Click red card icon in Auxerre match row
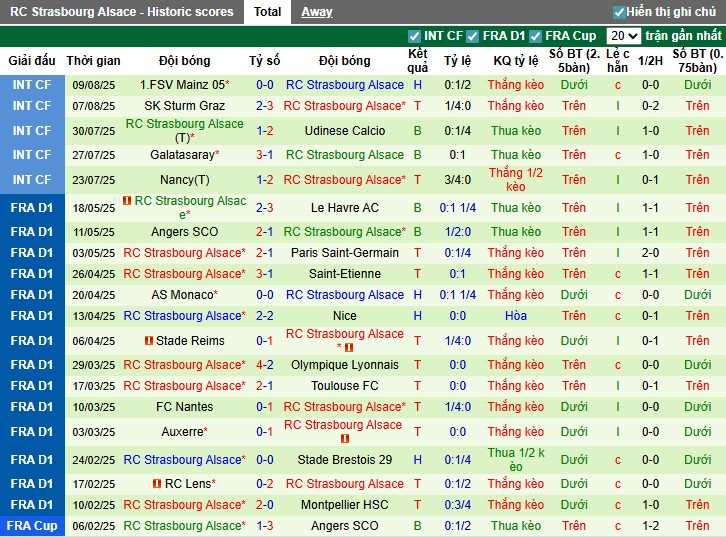Viewport: 726px width, 537px height. [344, 438]
